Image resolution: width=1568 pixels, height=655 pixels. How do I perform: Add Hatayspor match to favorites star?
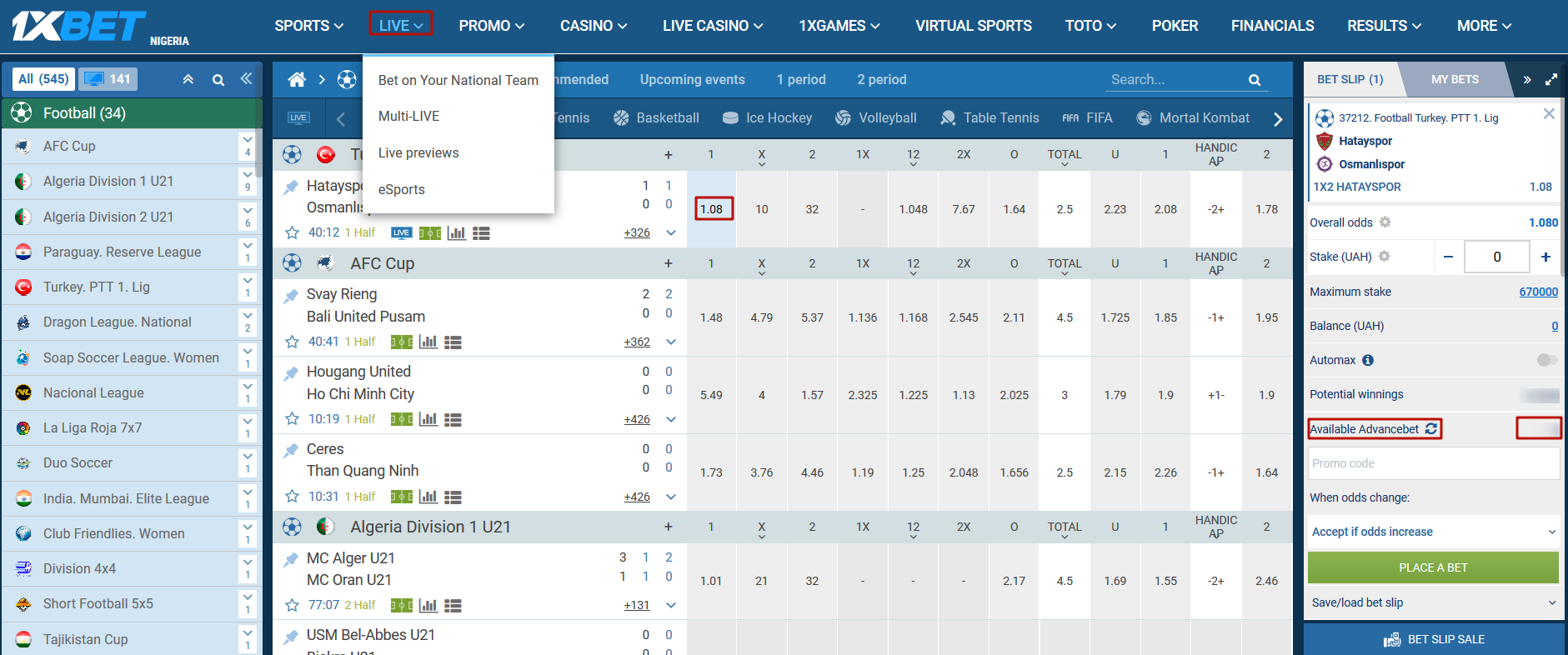click(292, 232)
